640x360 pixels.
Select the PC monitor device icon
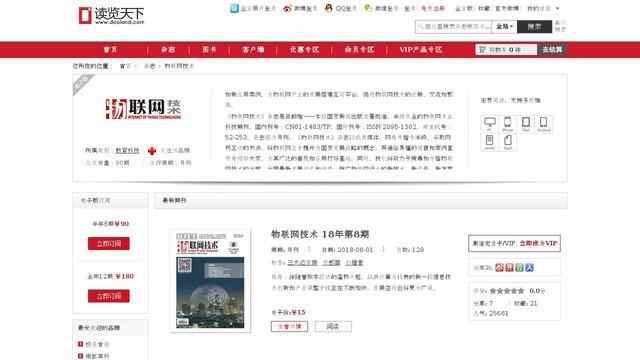pyautogui.click(x=489, y=123)
